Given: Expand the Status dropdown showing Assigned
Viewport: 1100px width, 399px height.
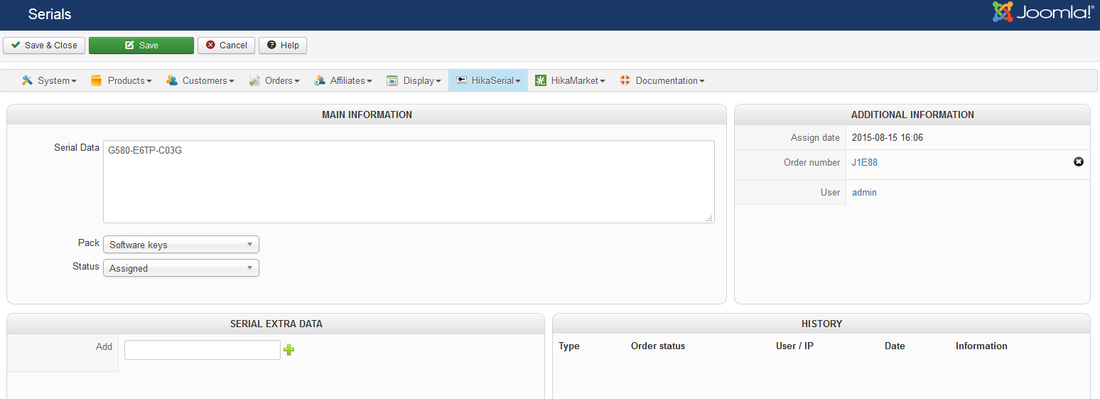Looking at the screenshot, I should tap(181, 268).
